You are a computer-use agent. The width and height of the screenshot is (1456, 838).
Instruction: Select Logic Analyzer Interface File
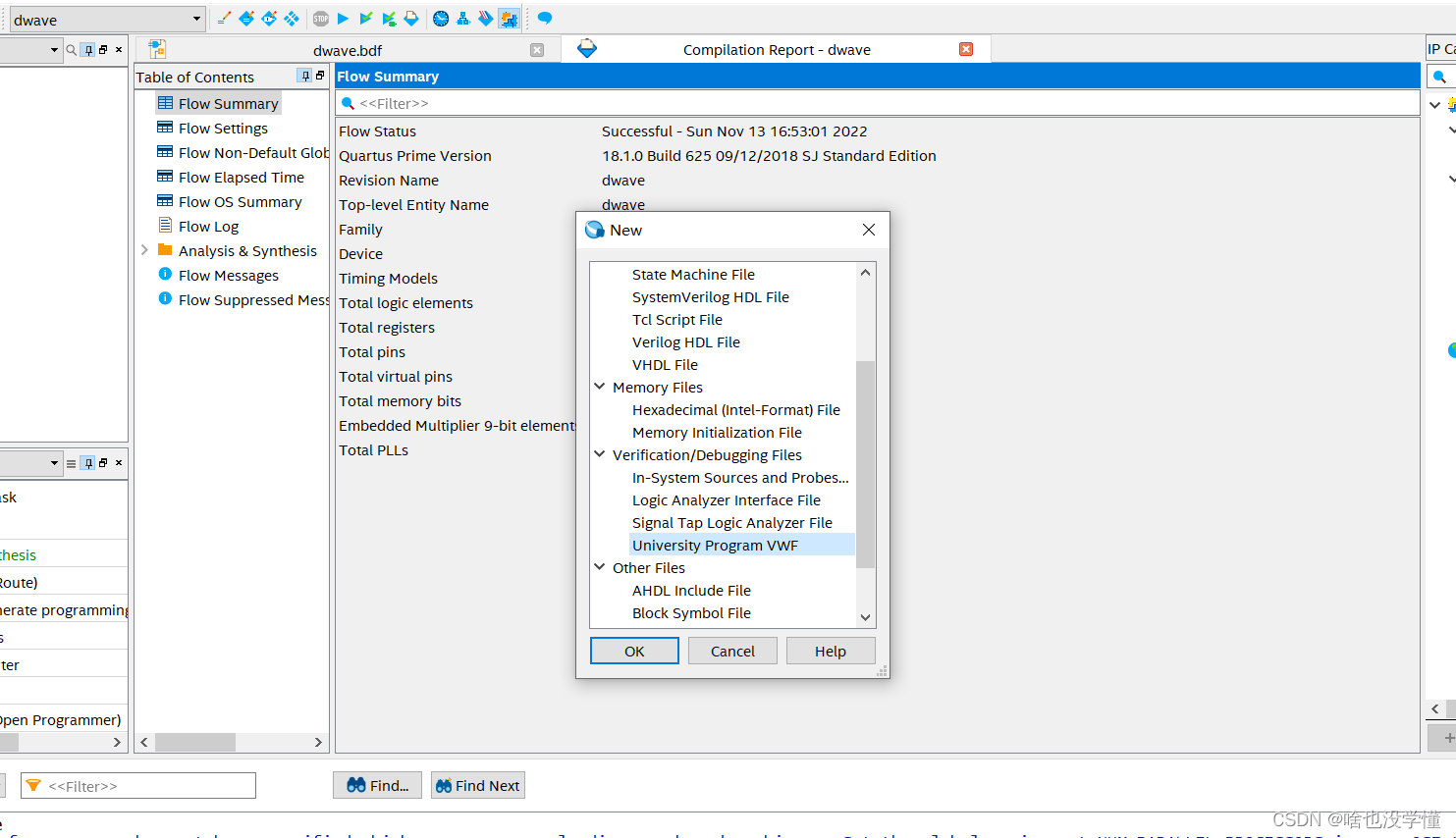point(727,500)
